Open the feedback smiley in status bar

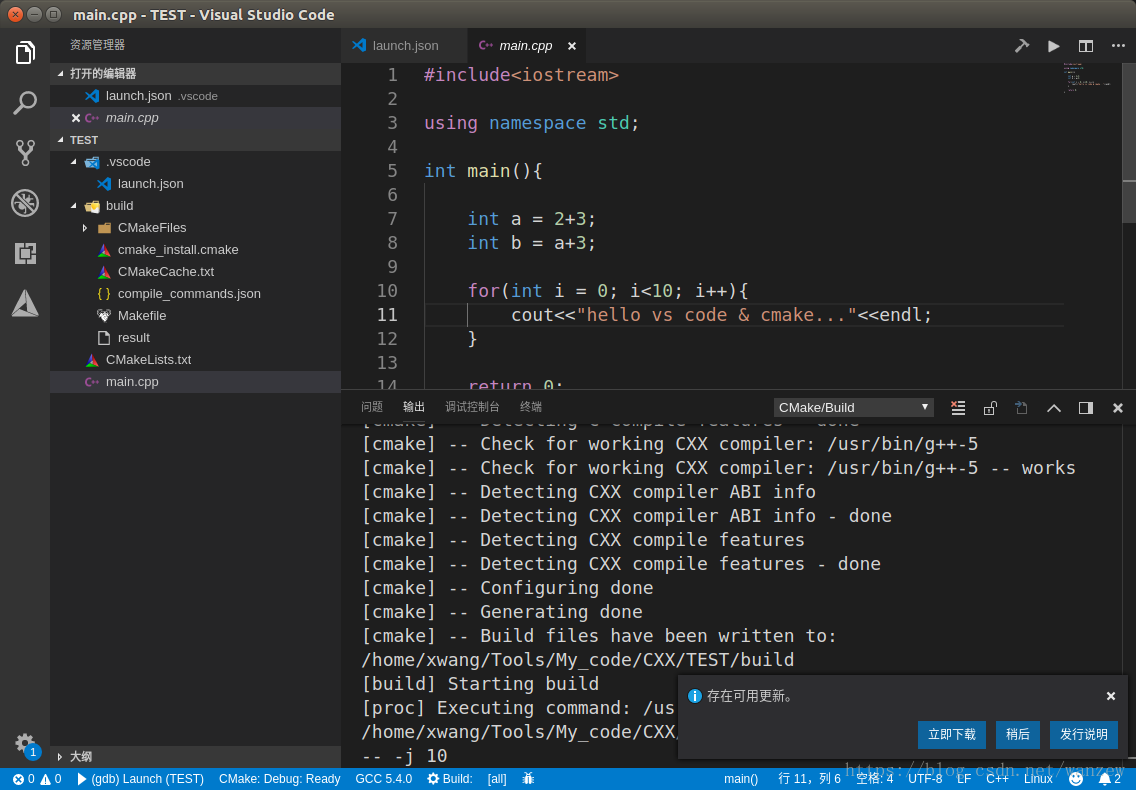[x=1076, y=779]
